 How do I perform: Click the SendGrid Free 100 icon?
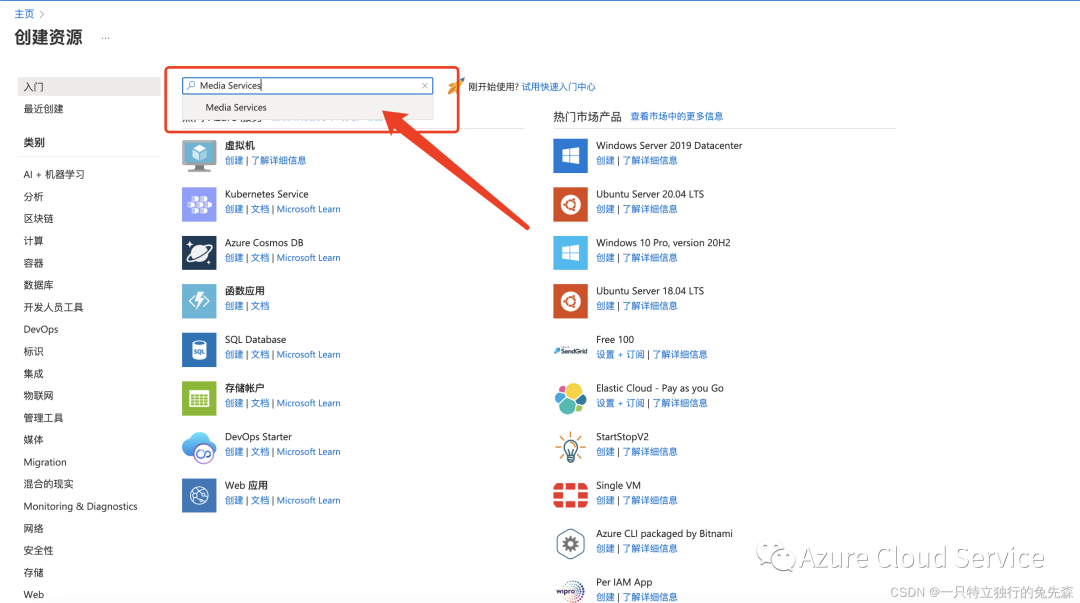570,350
